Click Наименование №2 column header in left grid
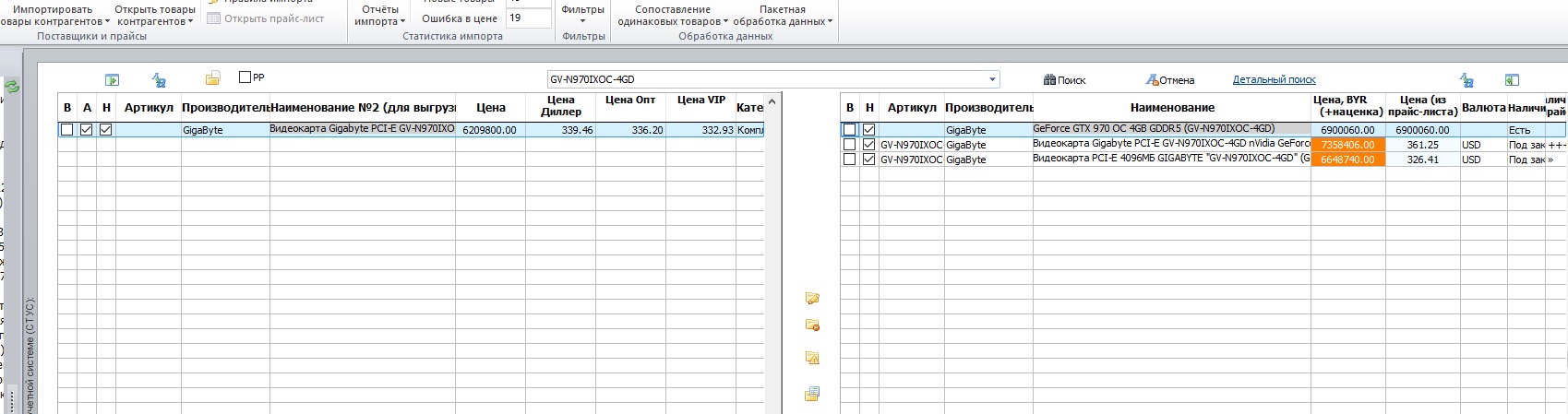1568x414 pixels. point(362,108)
